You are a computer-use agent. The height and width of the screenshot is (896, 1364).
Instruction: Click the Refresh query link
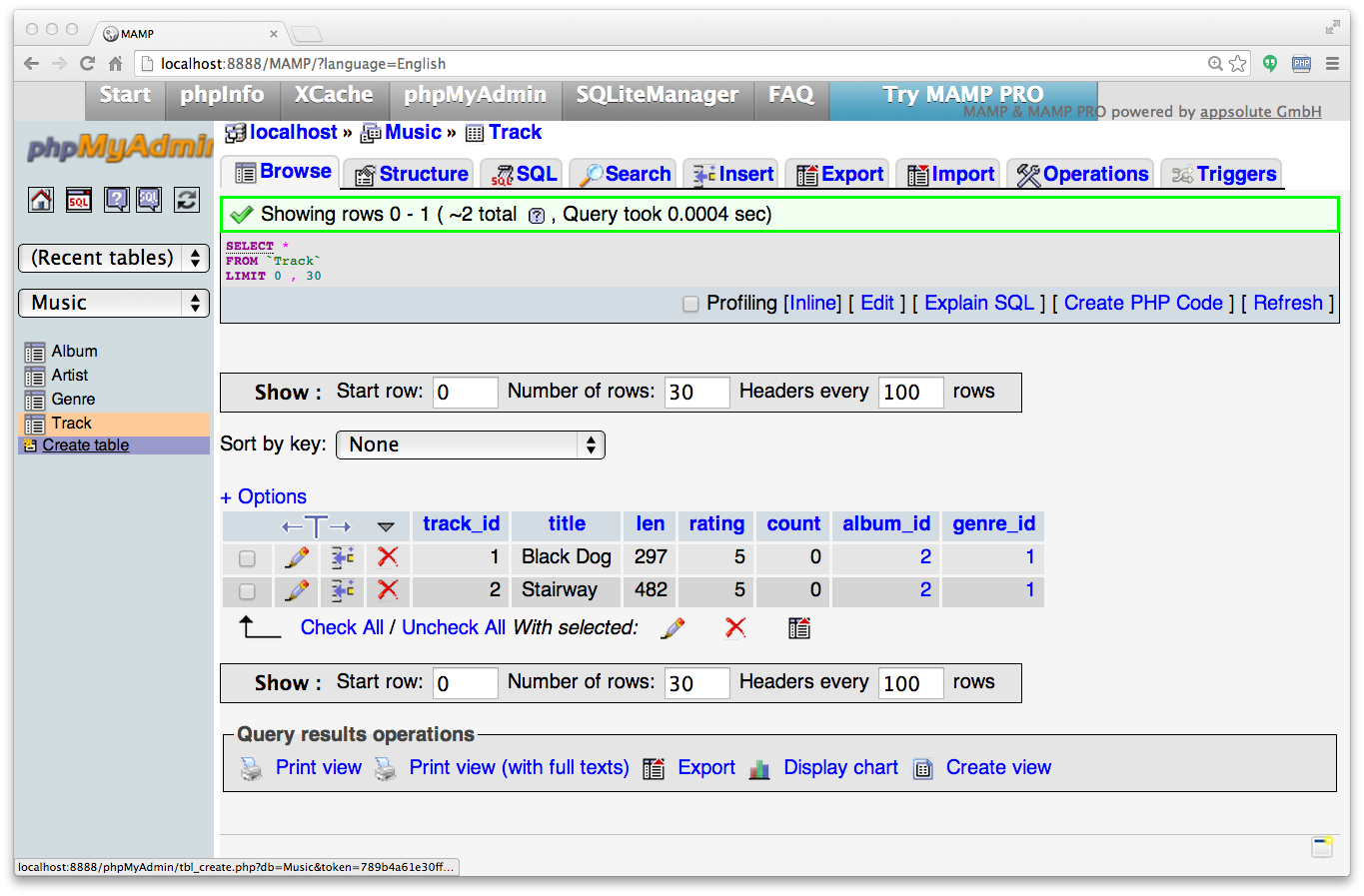[1288, 303]
